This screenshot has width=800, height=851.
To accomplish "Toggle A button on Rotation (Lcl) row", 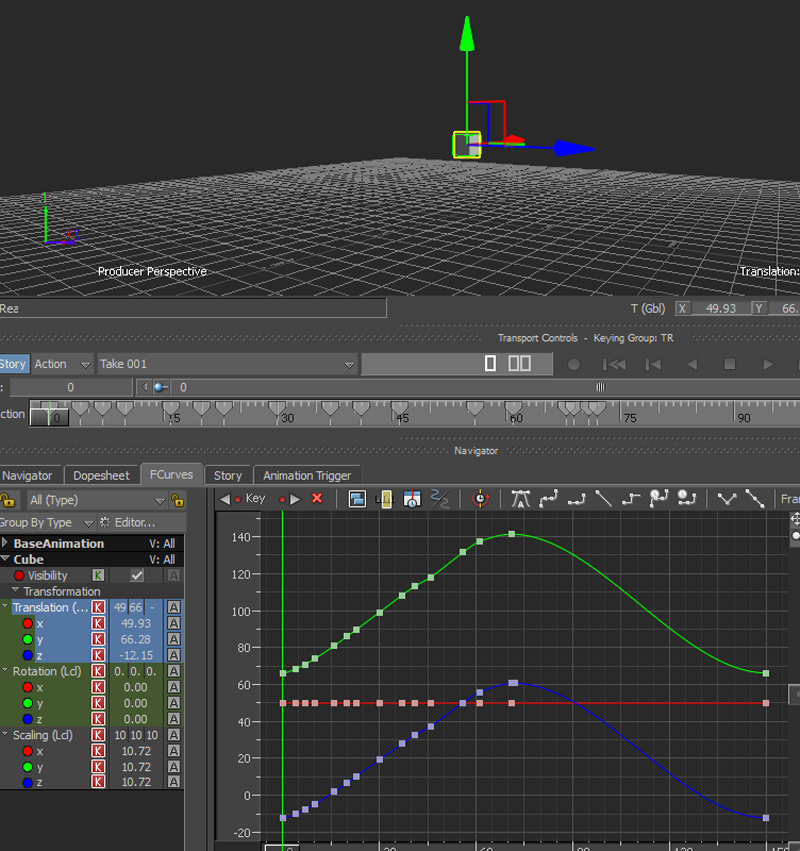I will pyautogui.click(x=174, y=671).
